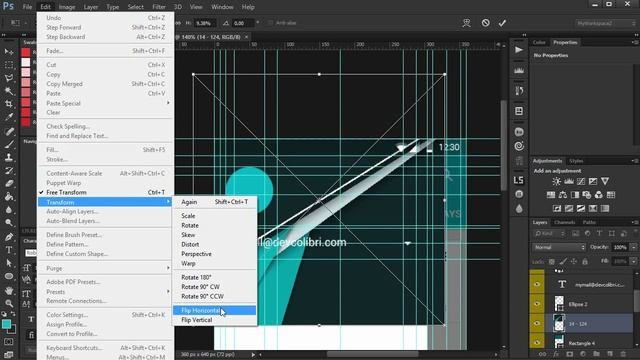The image size is (640, 360).
Task: Open the Filter menu
Action: point(159,7)
